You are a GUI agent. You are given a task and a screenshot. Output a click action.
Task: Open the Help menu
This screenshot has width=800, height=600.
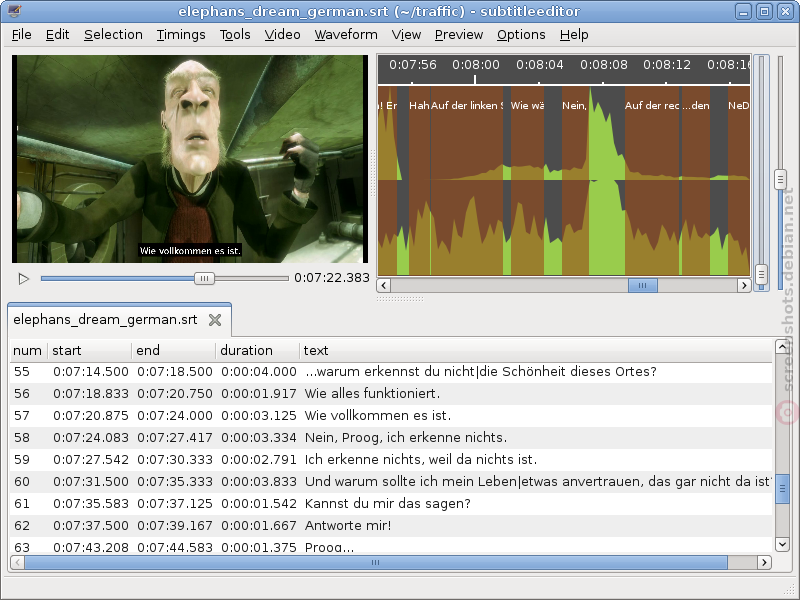574,35
